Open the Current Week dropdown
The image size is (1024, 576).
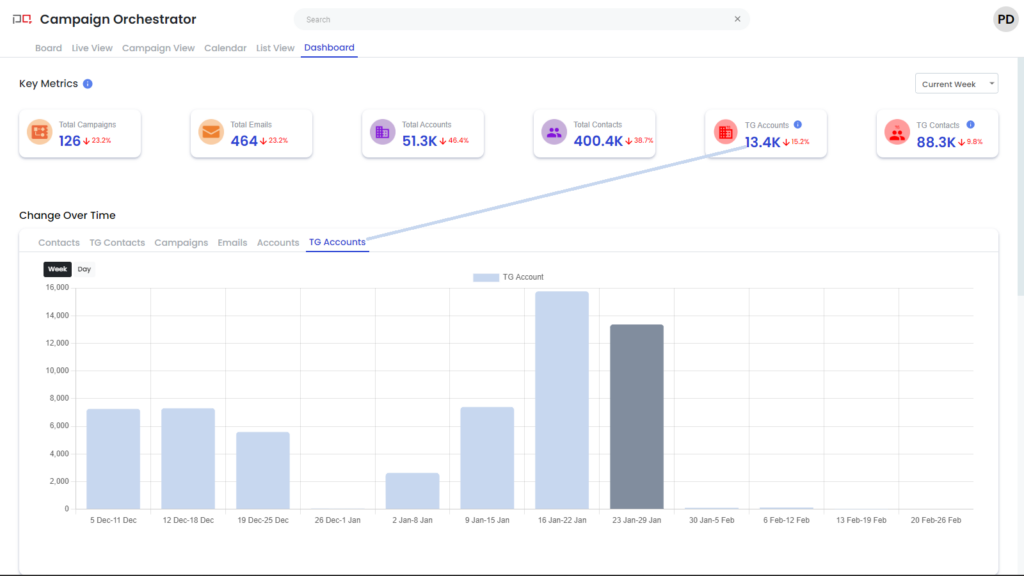pyautogui.click(x=956, y=84)
